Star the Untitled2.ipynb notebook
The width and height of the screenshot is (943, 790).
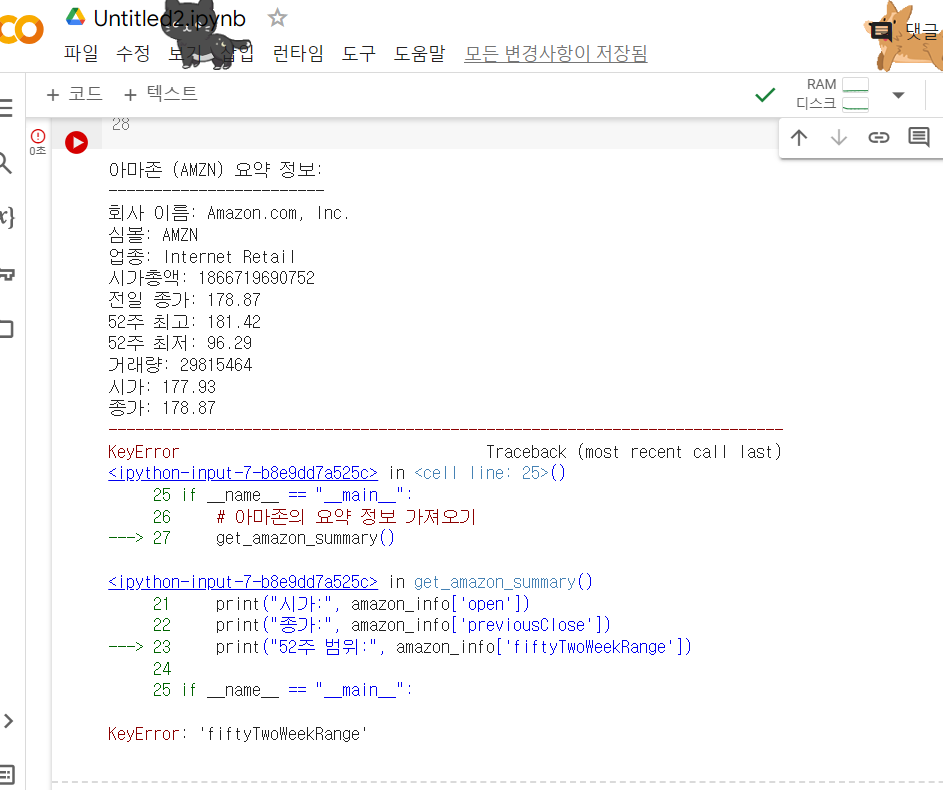pyautogui.click(x=277, y=17)
